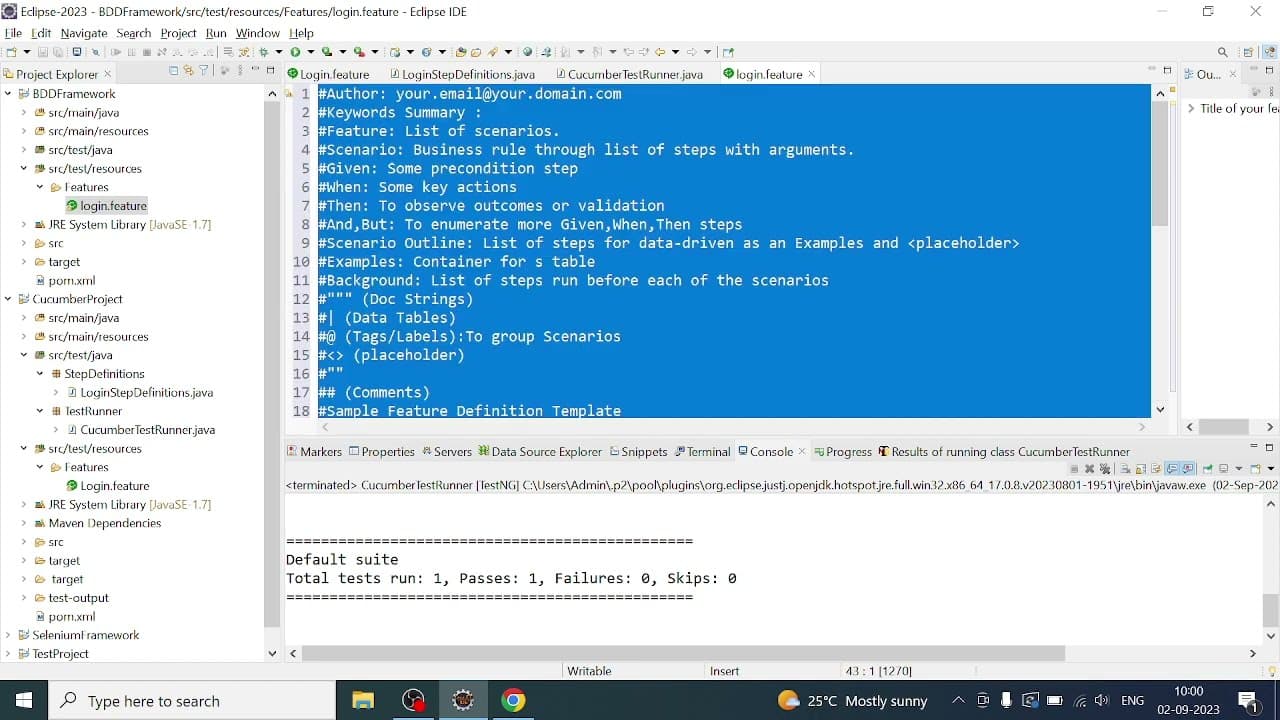Viewport: 1280px width, 720px height.
Task: Toggle Link with Editor in Project Explorer
Action: click(188, 71)
